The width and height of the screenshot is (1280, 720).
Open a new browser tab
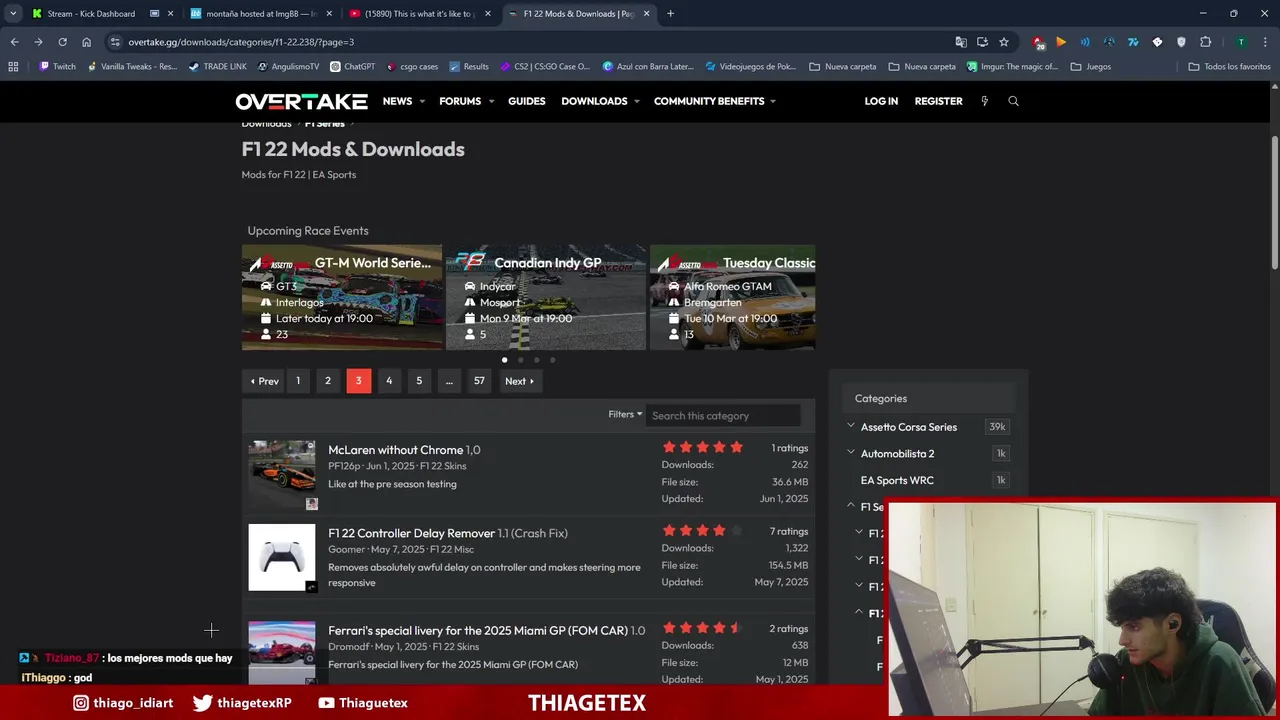tap(670, 14)
